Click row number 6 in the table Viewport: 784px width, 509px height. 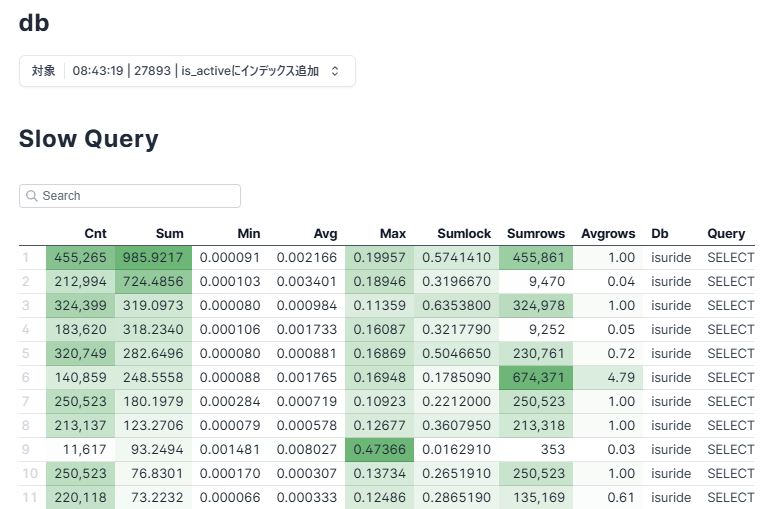tap(26, 378)
